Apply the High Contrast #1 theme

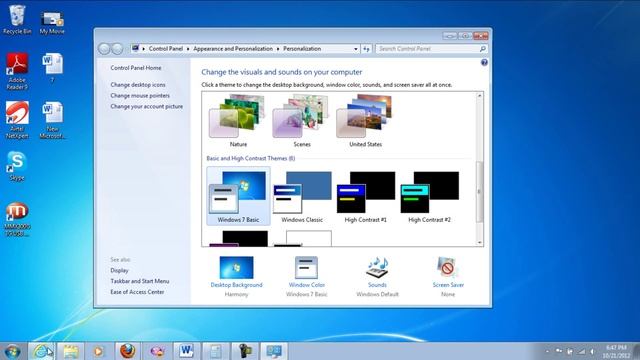tap(366, 197)
